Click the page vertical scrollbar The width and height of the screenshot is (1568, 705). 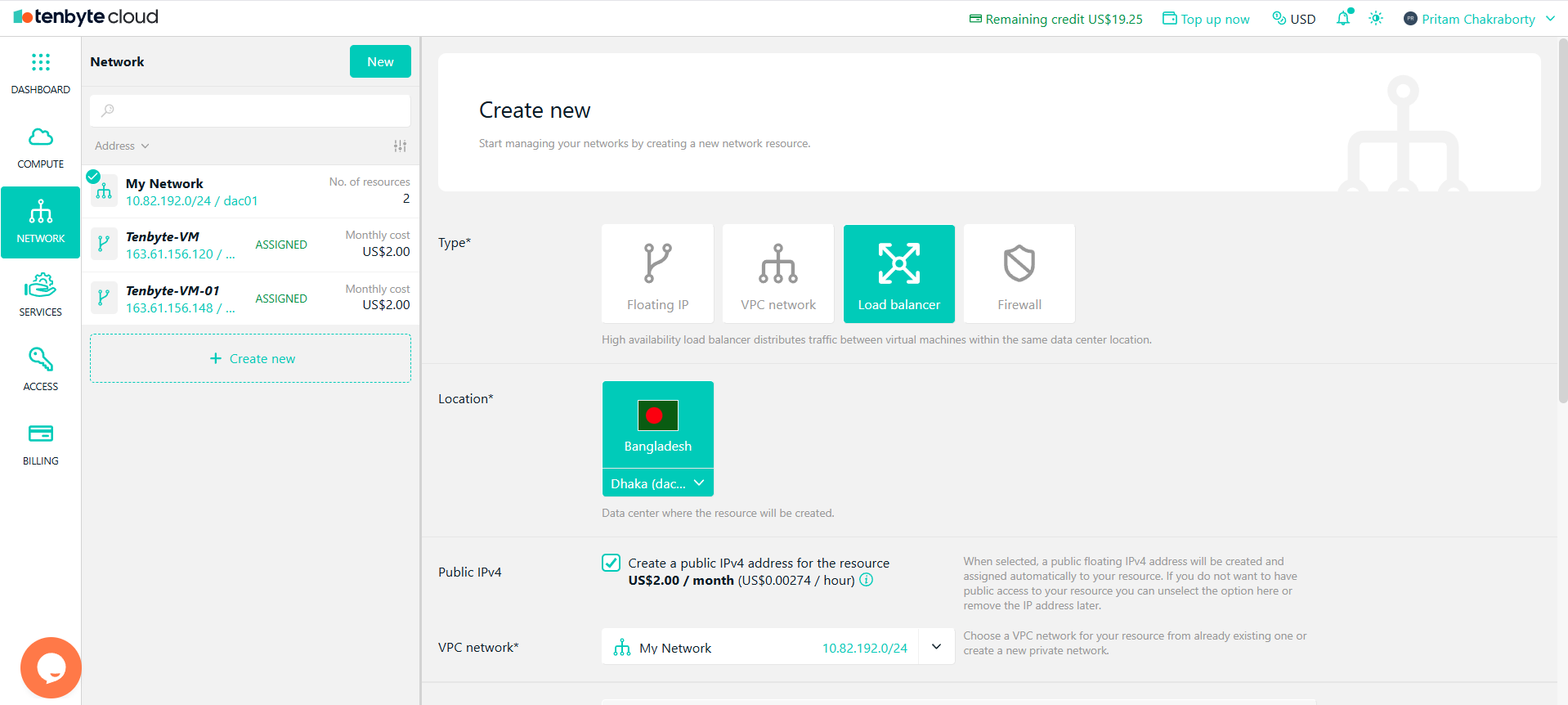click(x=1562, y=221)
